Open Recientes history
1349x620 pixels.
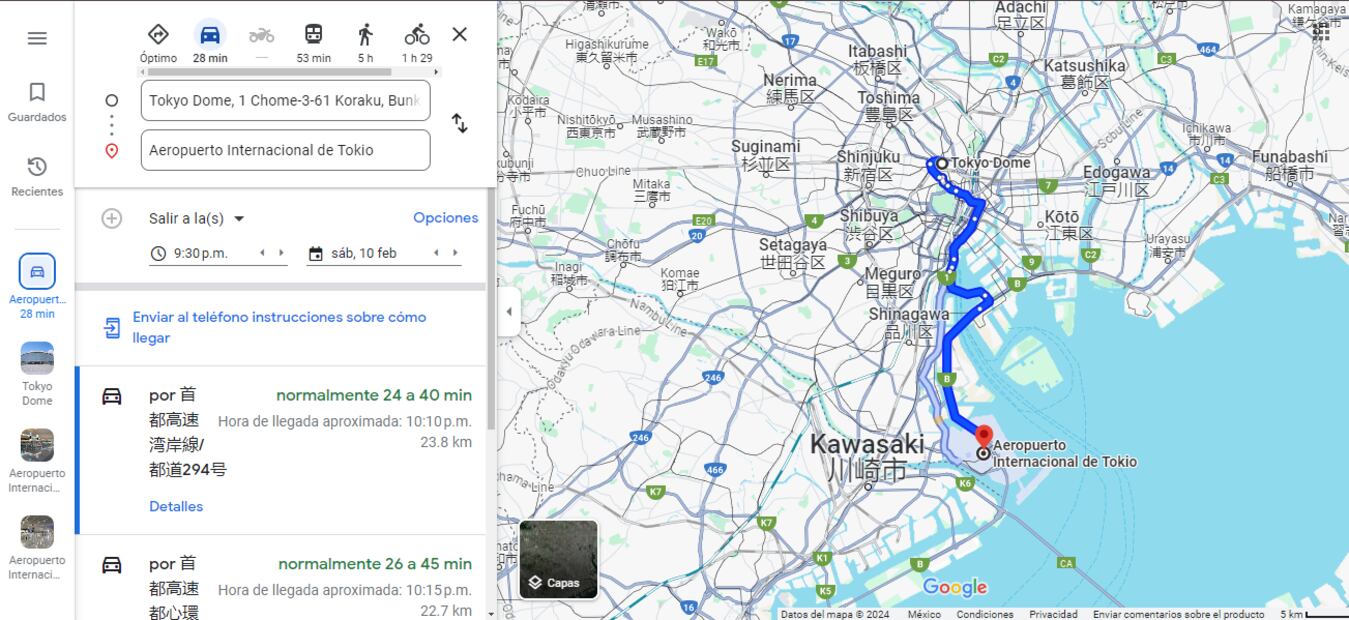[x=37, y=176]
